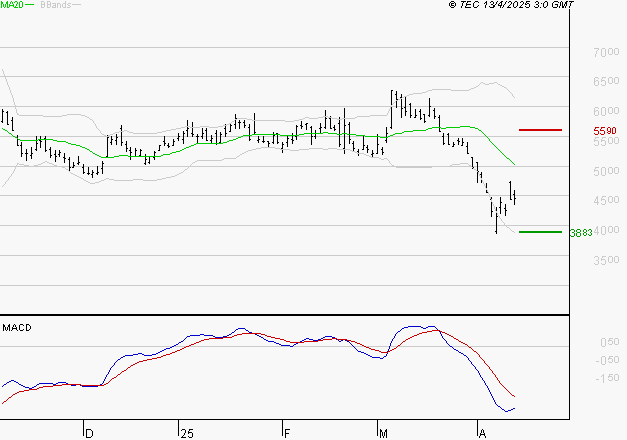627x440 pixels.
Task: Click the red resistance line segment
Action: point(540,130)
